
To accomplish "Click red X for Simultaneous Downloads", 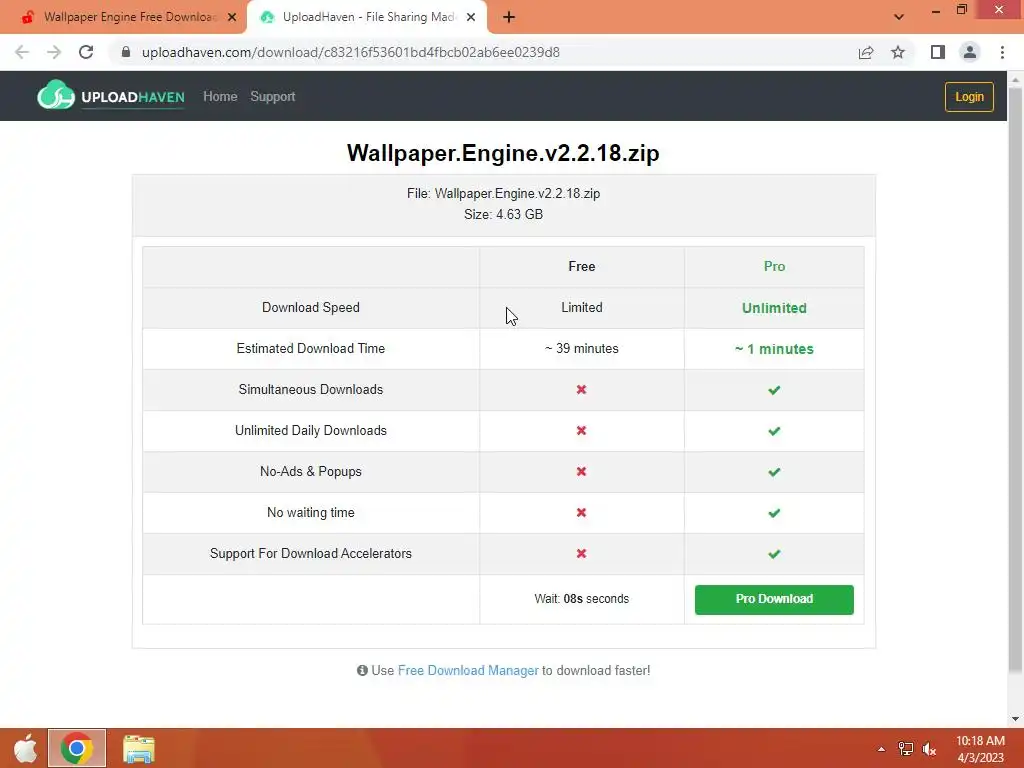I will 581,389.
